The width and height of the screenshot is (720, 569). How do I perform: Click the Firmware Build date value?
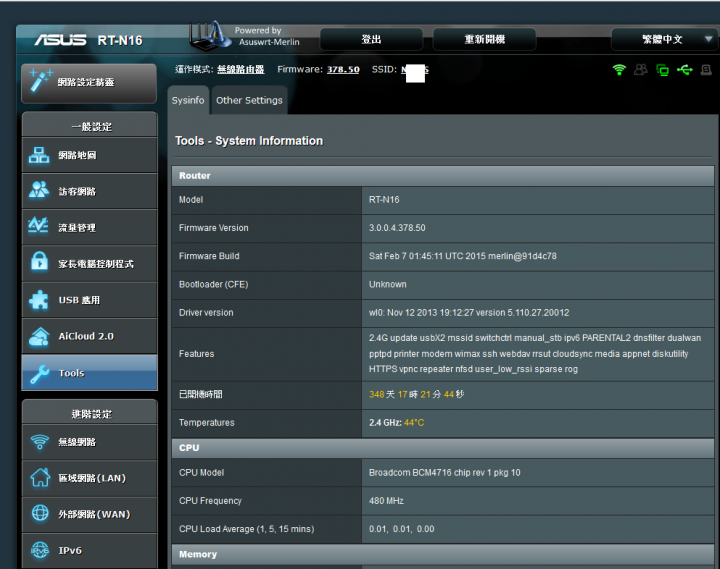pos(462,256)
